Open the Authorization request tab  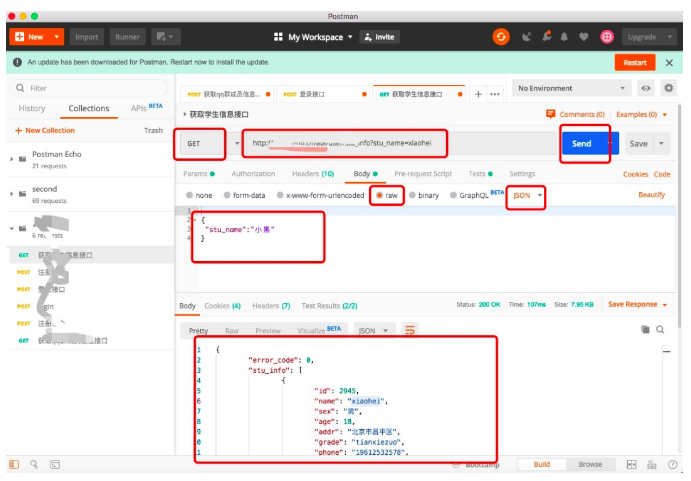[x=253, y=174]
